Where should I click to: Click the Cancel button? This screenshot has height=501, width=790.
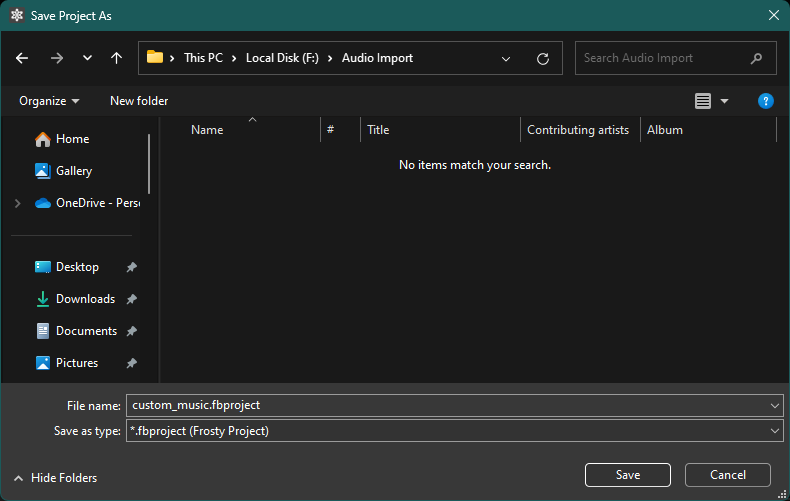pos(728,475)
